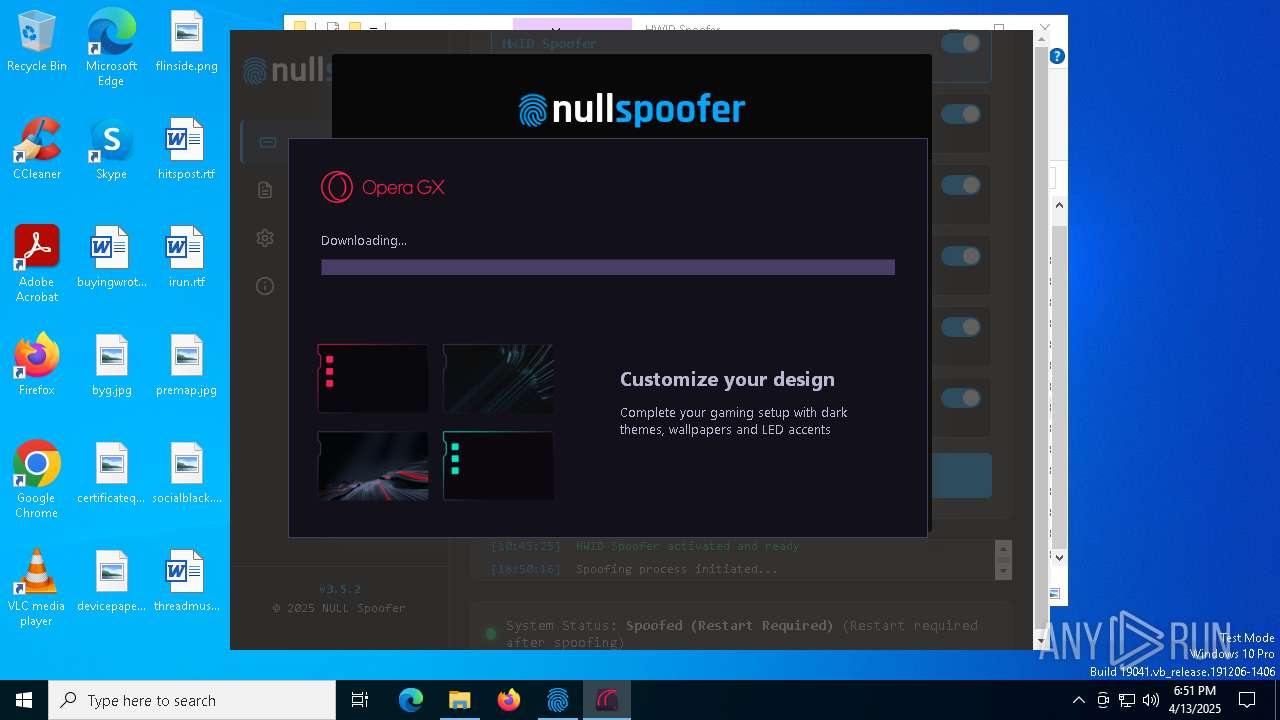Click the 'Downloading...' status text
The image size is (1280, 720).
363,240
